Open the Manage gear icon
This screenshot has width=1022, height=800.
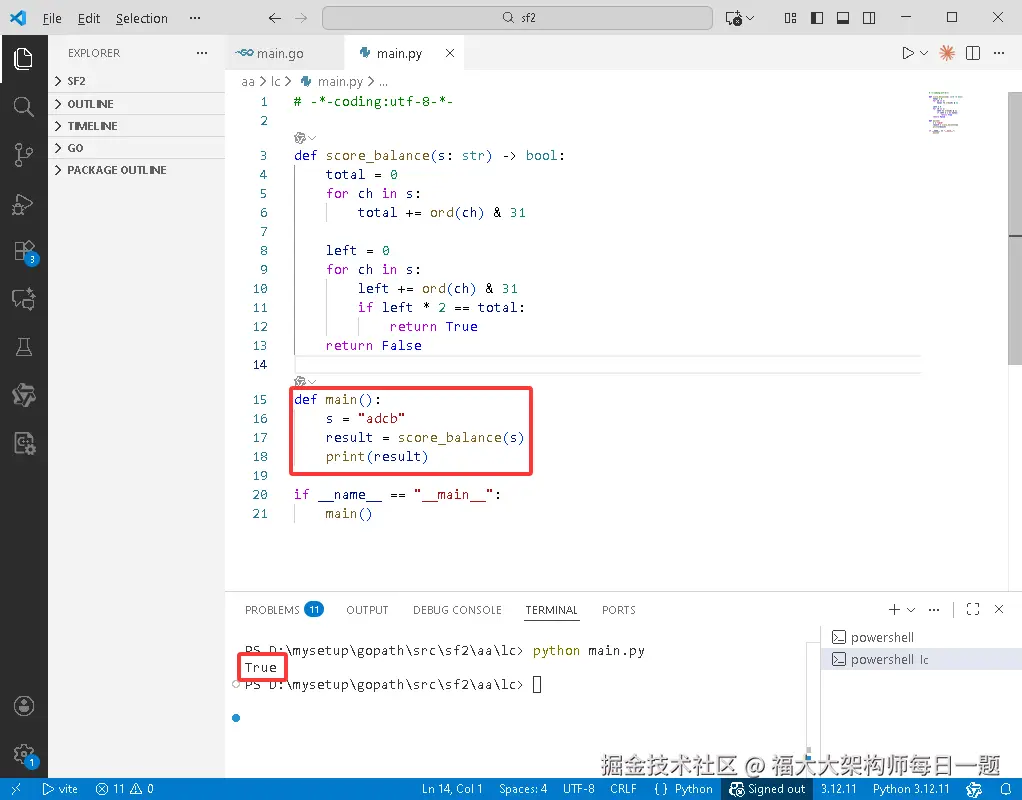[x=25, y=755]
